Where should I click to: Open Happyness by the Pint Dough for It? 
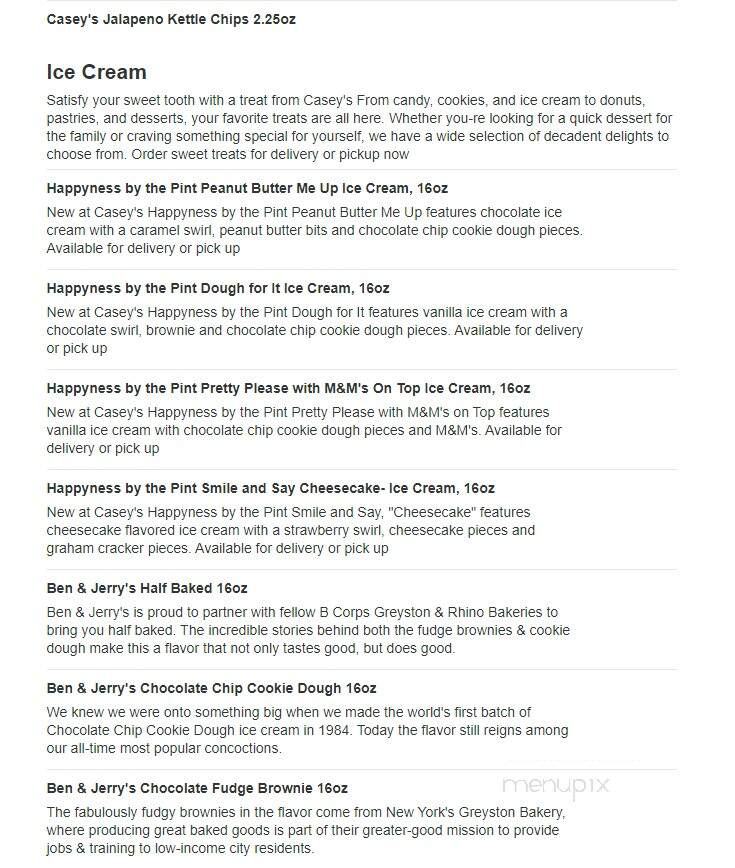coord(218,288)
